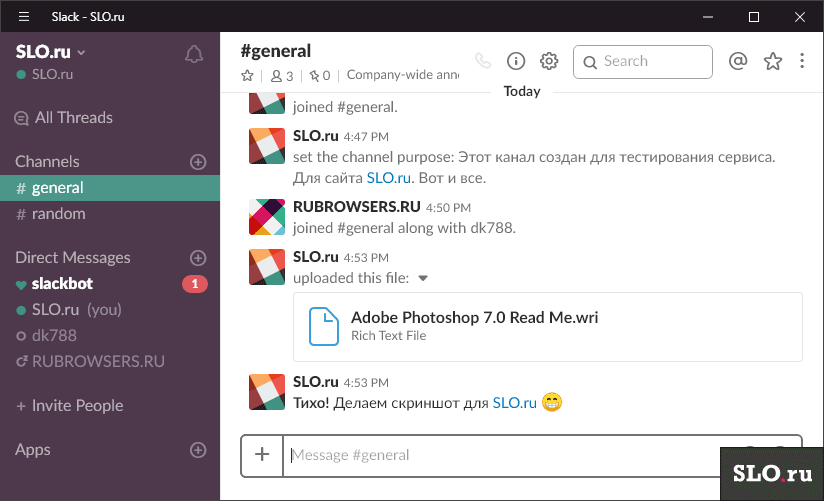Image resolution: width=824 pixels, height=501 pixels.
Task: Add a new channel with plus icon
Action: [x=198, y=162]
